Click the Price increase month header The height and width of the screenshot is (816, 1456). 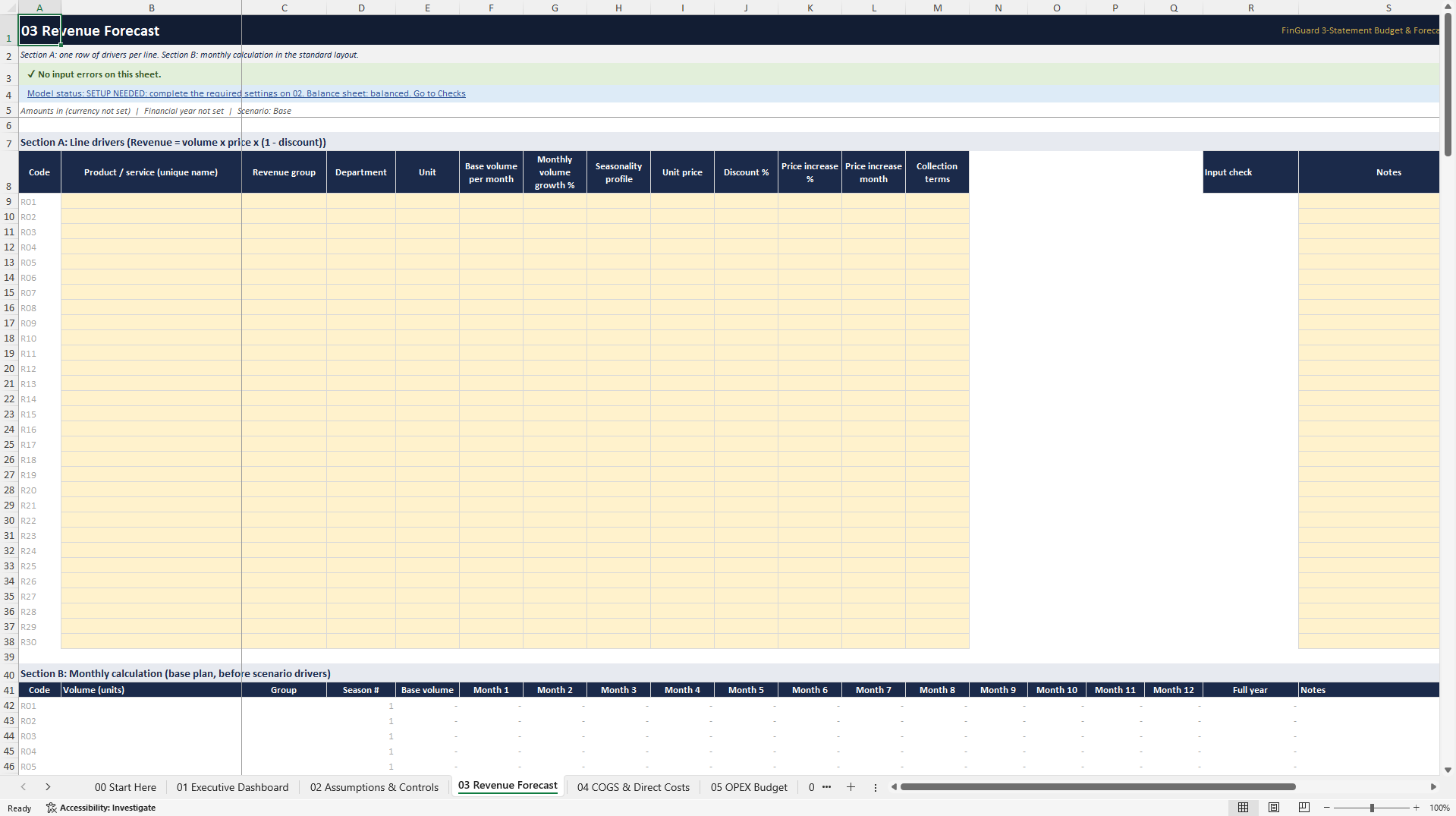coord(873,172)
